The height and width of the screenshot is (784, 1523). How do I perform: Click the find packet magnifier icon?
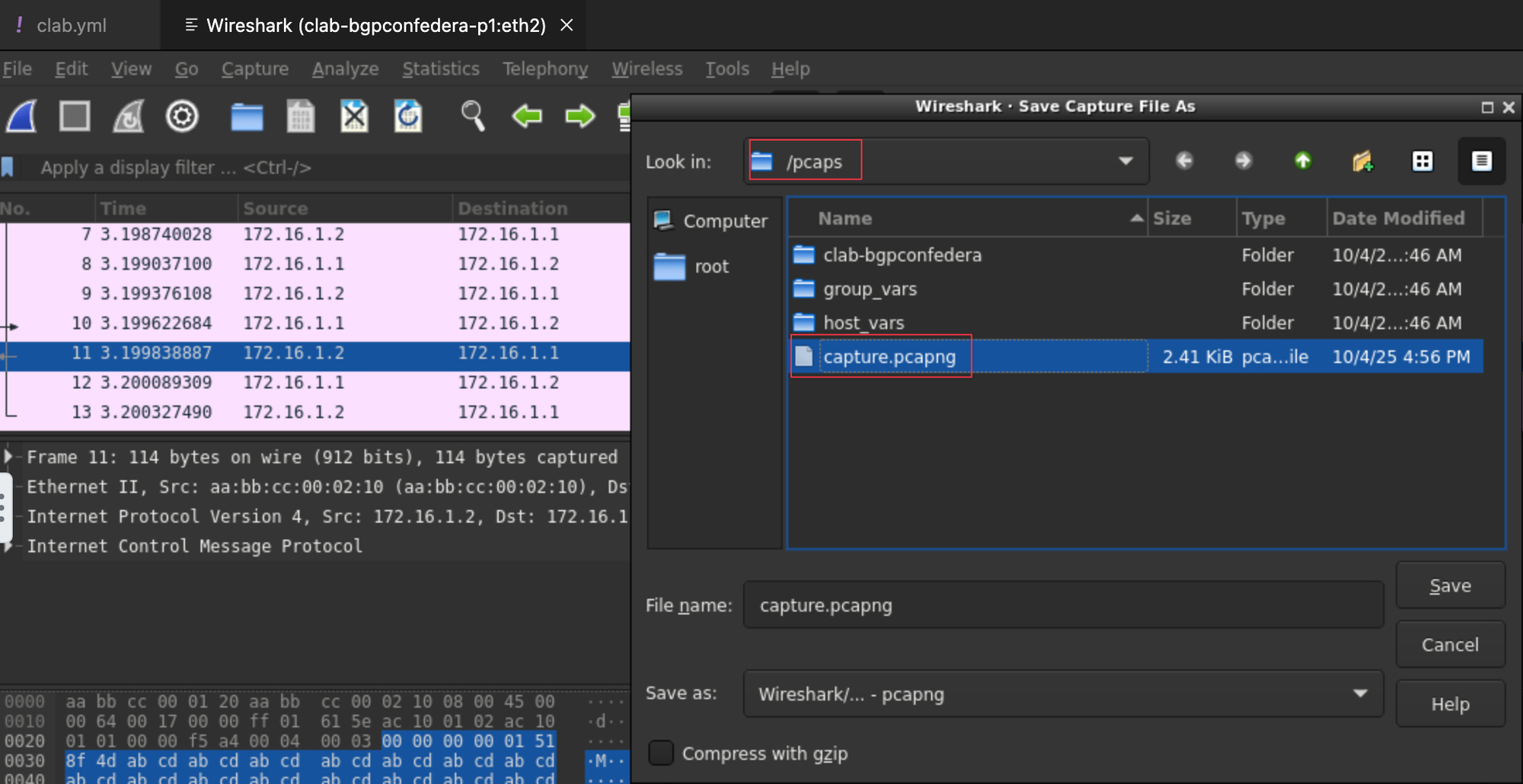[x=472, y=116]
